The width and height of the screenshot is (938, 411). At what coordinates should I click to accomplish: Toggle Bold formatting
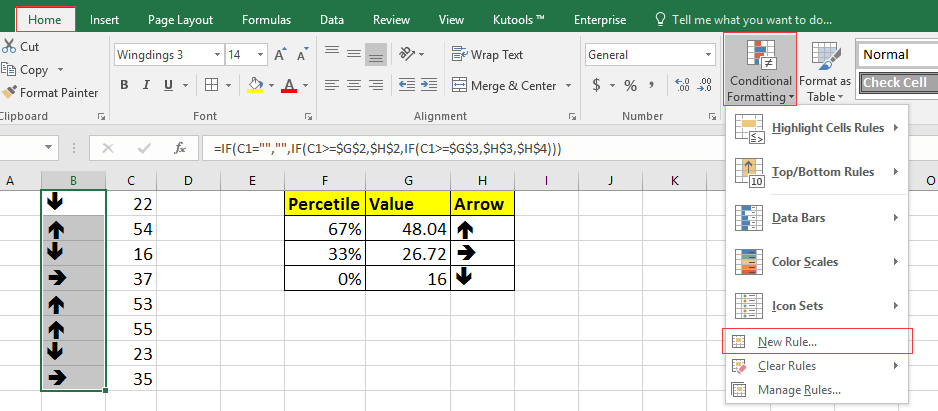(x=124, y=86)
